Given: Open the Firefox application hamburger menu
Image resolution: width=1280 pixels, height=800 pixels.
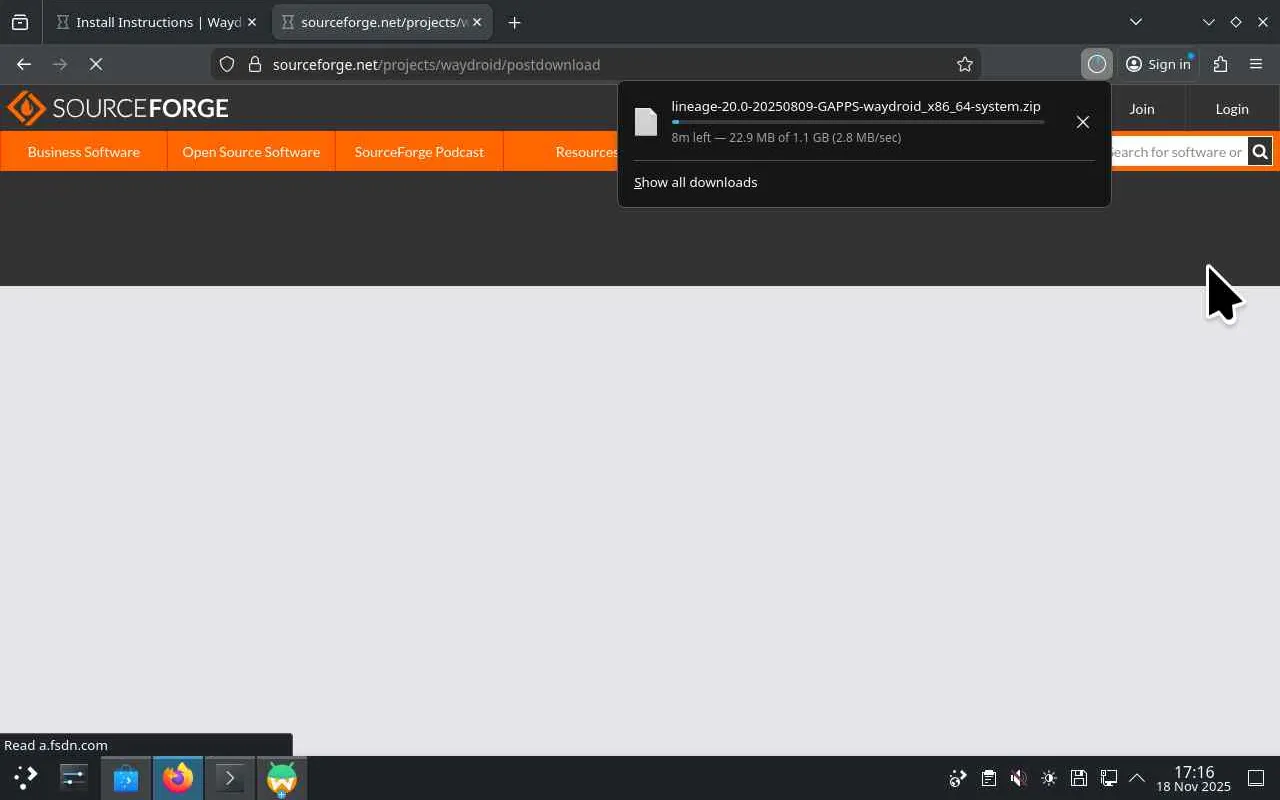Looking at the screenshot, I should click(x=1256, y=64).
